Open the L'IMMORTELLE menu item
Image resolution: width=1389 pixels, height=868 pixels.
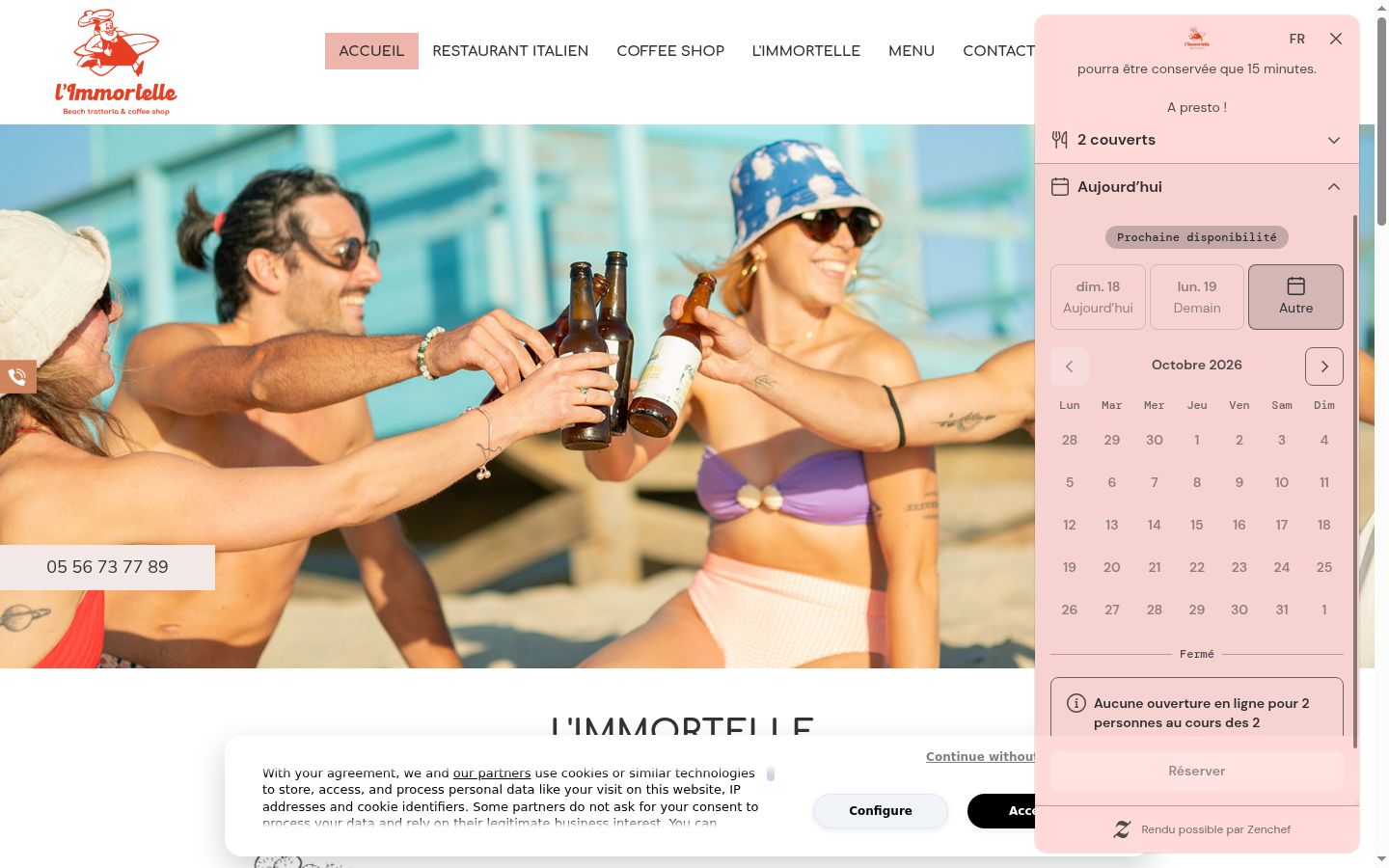(x=806, y=51)
